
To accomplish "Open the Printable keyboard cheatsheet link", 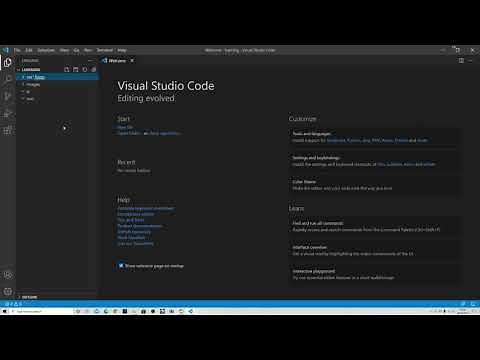I will point(146,208).
